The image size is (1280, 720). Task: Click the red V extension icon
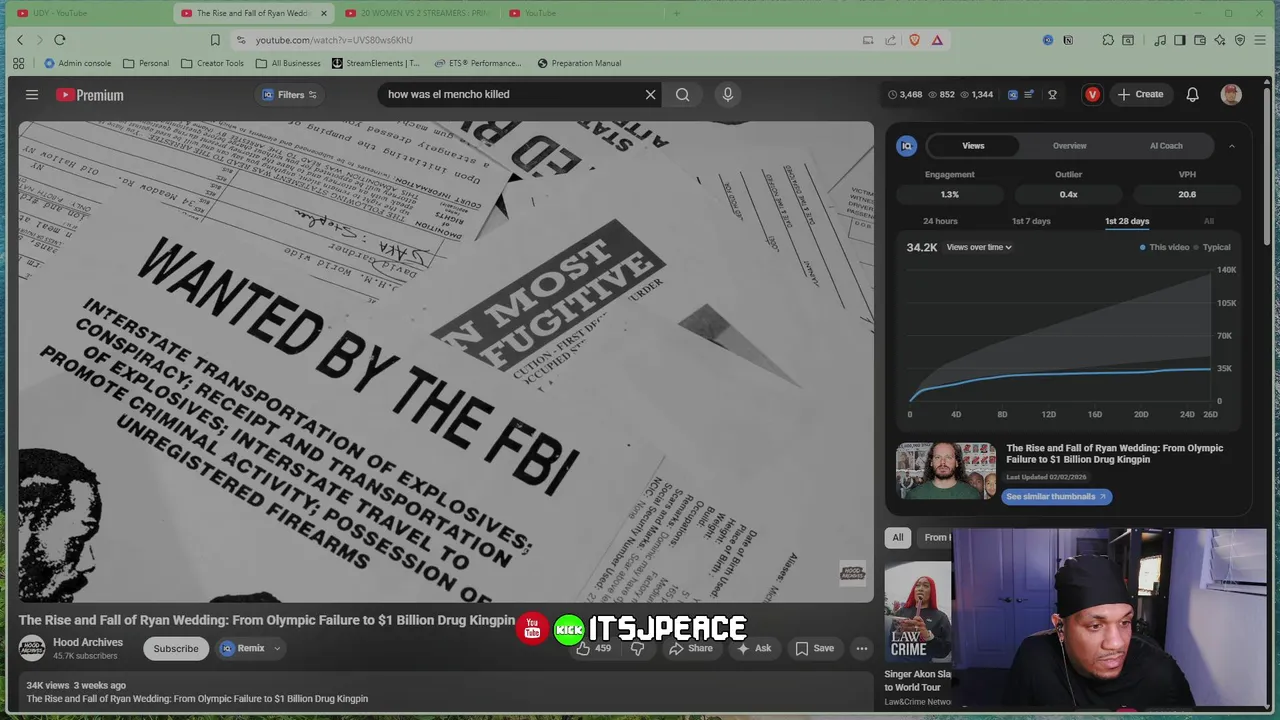[x=1092, y=94]
